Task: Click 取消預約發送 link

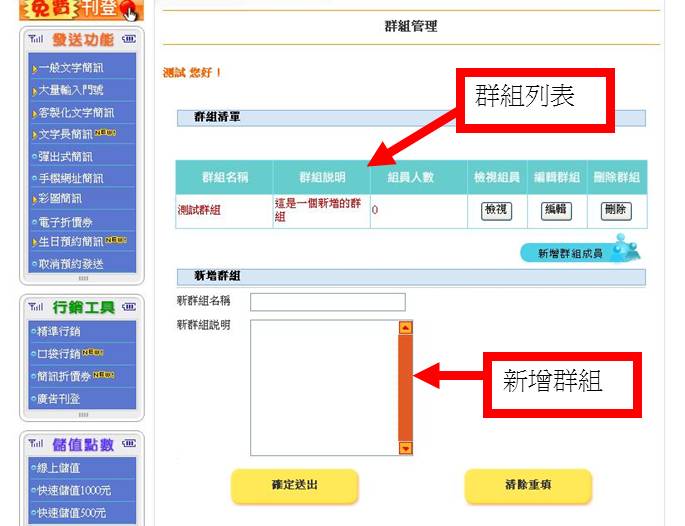Action: pyautogui.click(x=71, y=264)
